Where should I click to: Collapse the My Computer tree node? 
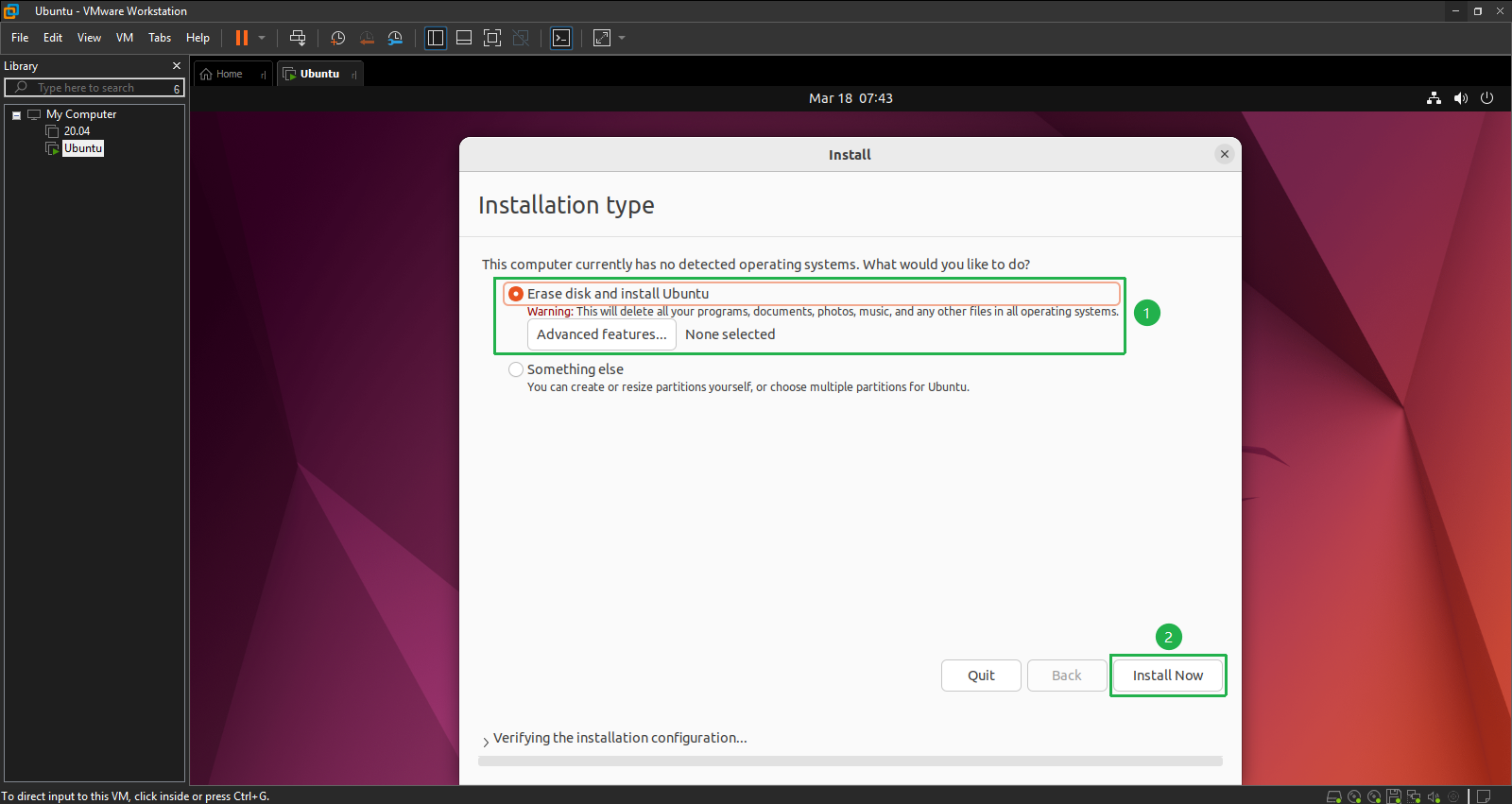point(17,115)
